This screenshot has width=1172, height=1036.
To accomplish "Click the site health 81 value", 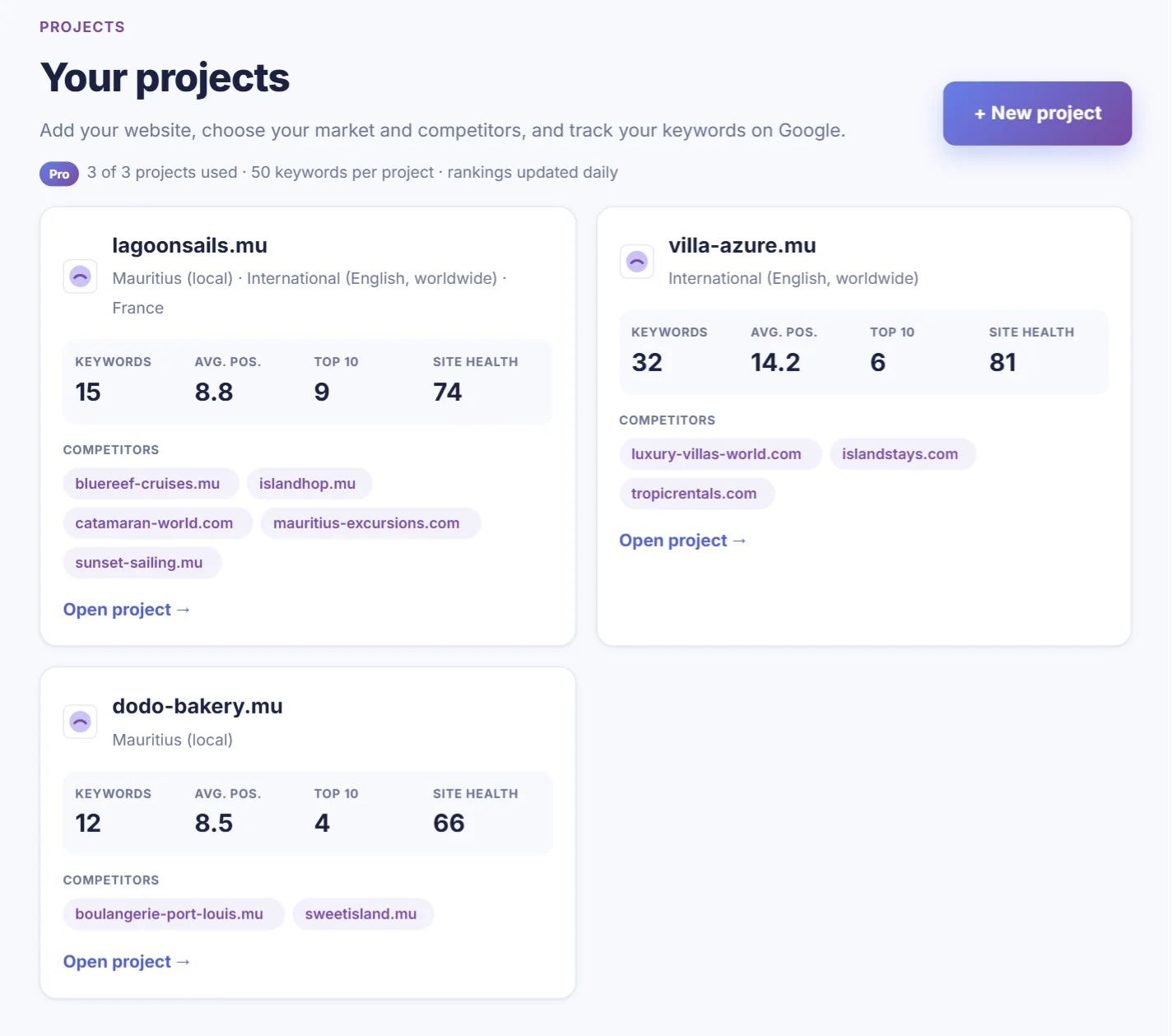I will pos(1002,362).
